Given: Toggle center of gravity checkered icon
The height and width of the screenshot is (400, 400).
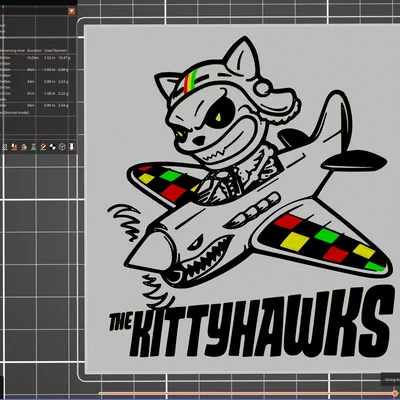Looking at the screenshot, I should pos(52,147).
